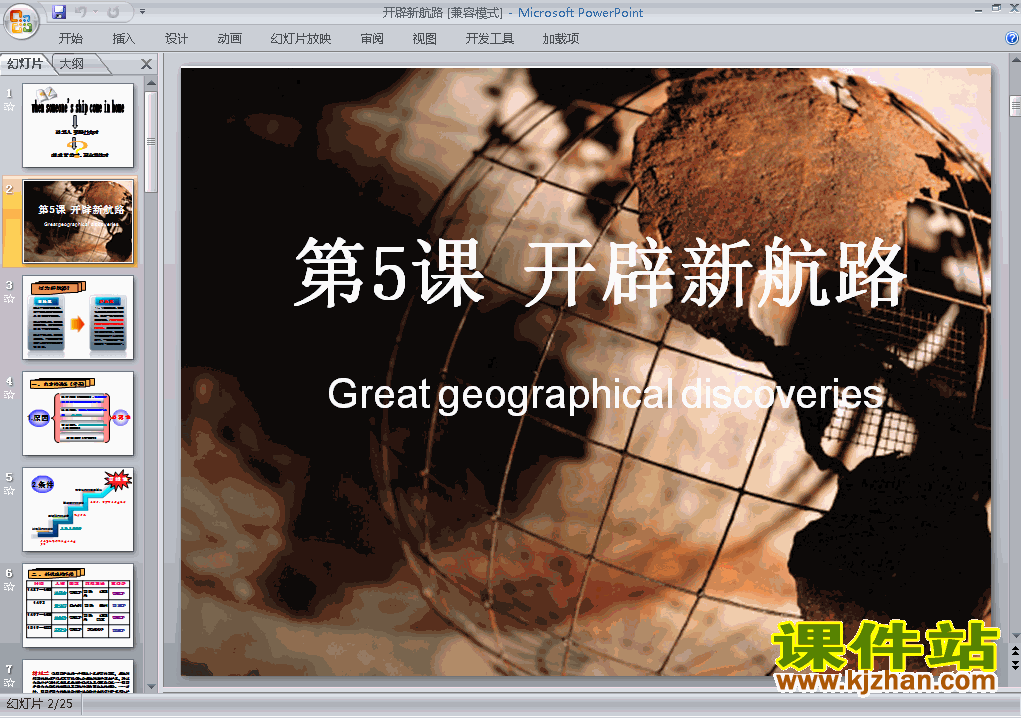Go to next slide with double-down arrow

(x=1015, y=665)
